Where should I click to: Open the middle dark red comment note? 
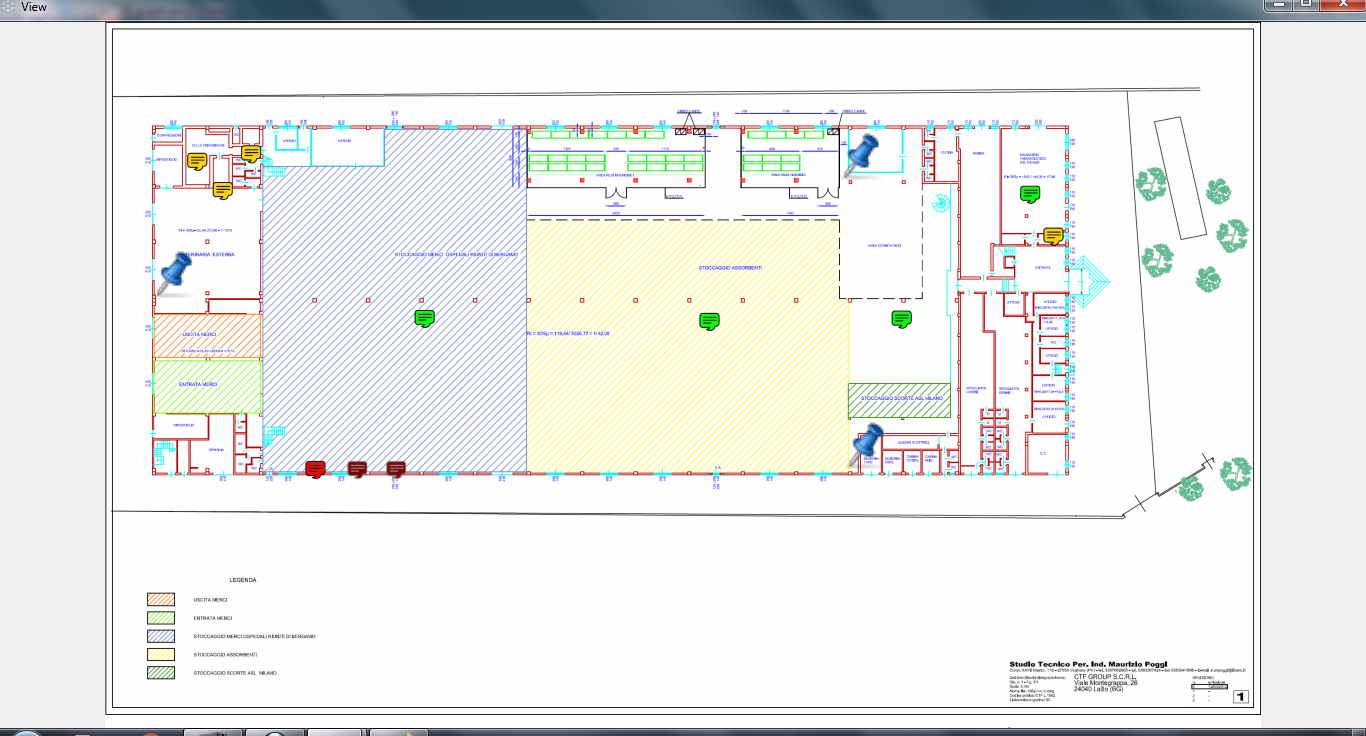357,468
